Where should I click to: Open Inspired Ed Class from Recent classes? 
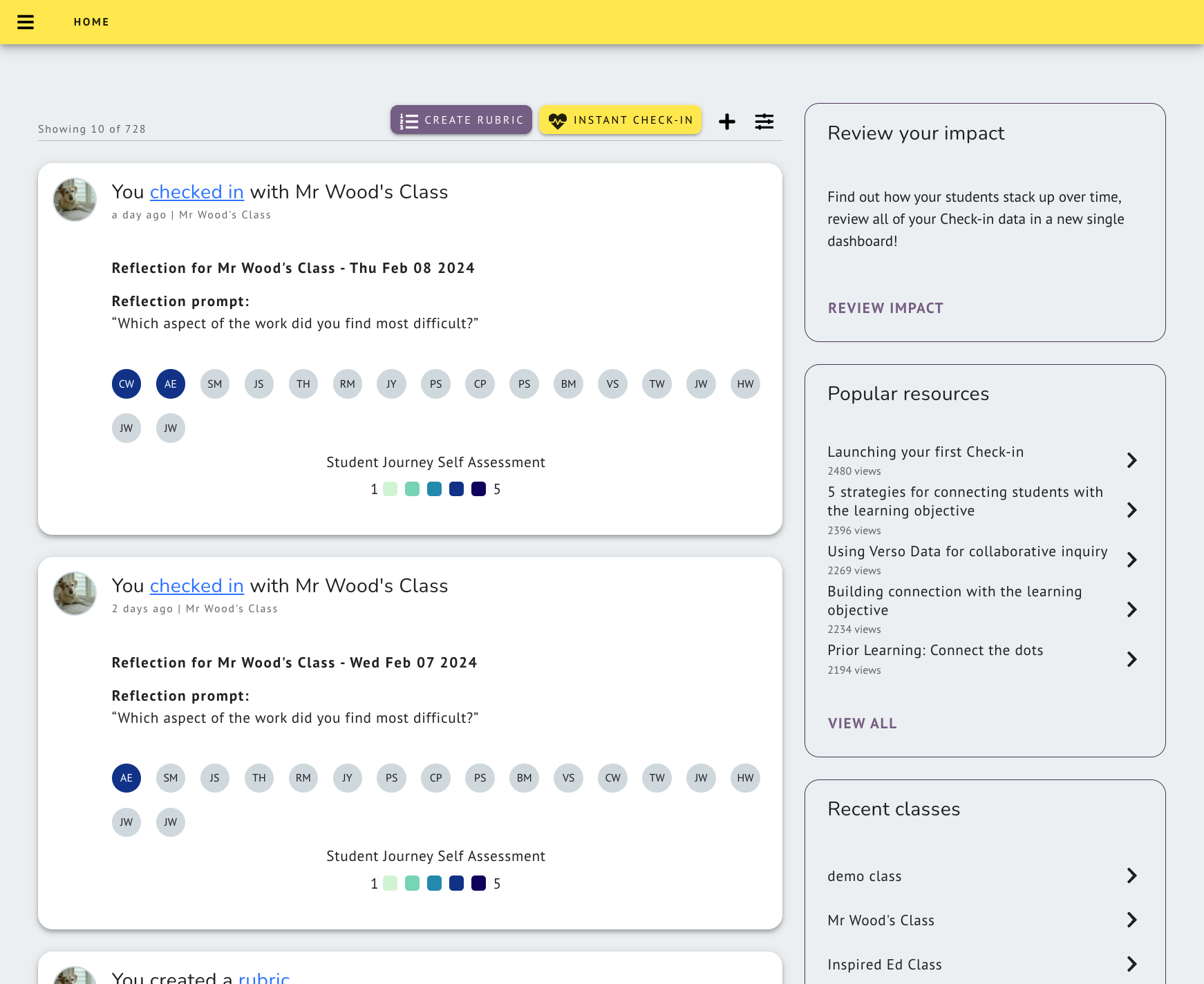983,964
